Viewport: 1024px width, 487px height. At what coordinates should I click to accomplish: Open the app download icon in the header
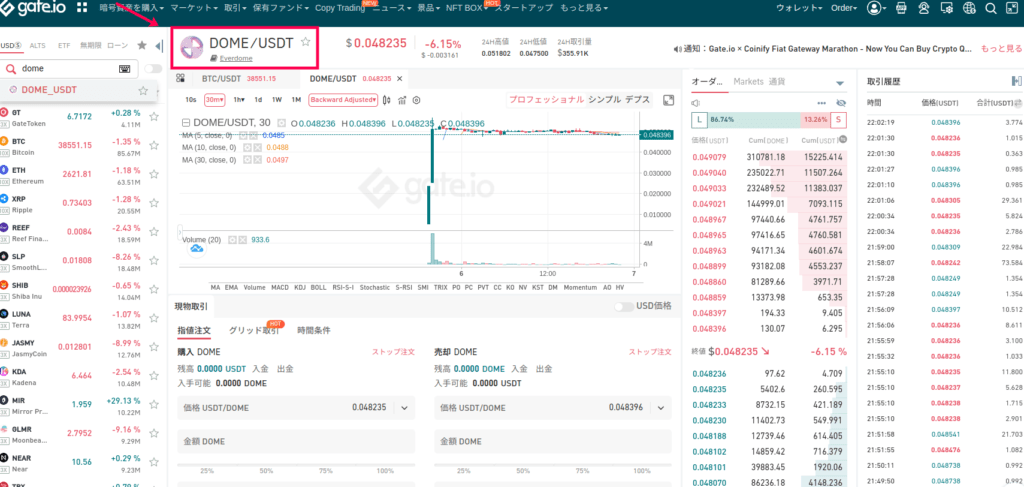901,8
